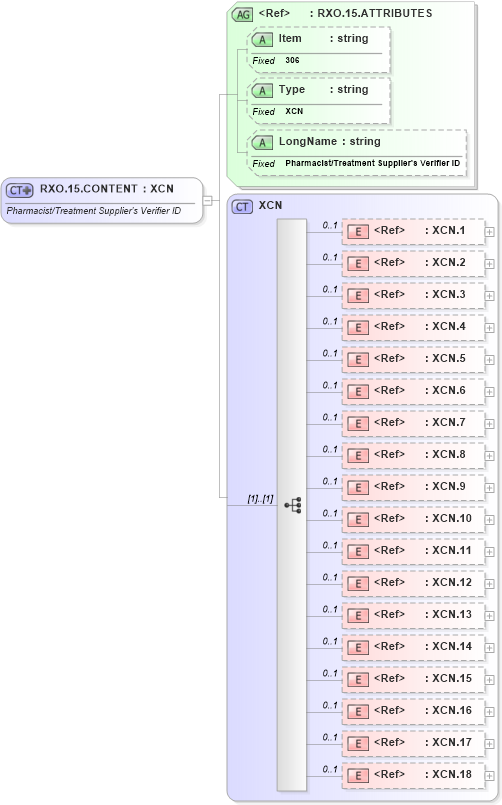Click the sequence compositor icon in XCN
This screenshot has height=805, width=502.
pos(293,505)
